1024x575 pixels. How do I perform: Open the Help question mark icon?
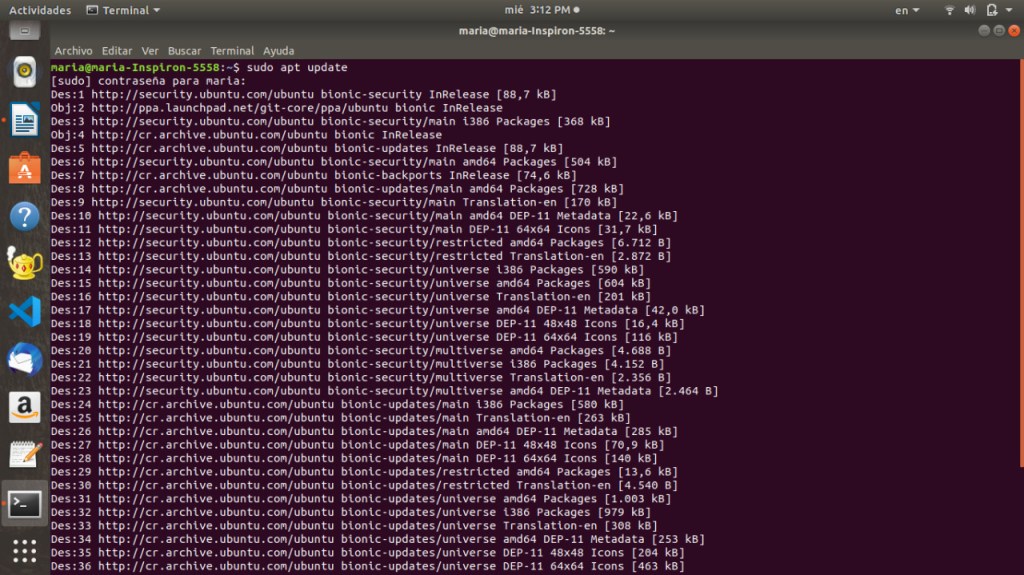[24, 216]
